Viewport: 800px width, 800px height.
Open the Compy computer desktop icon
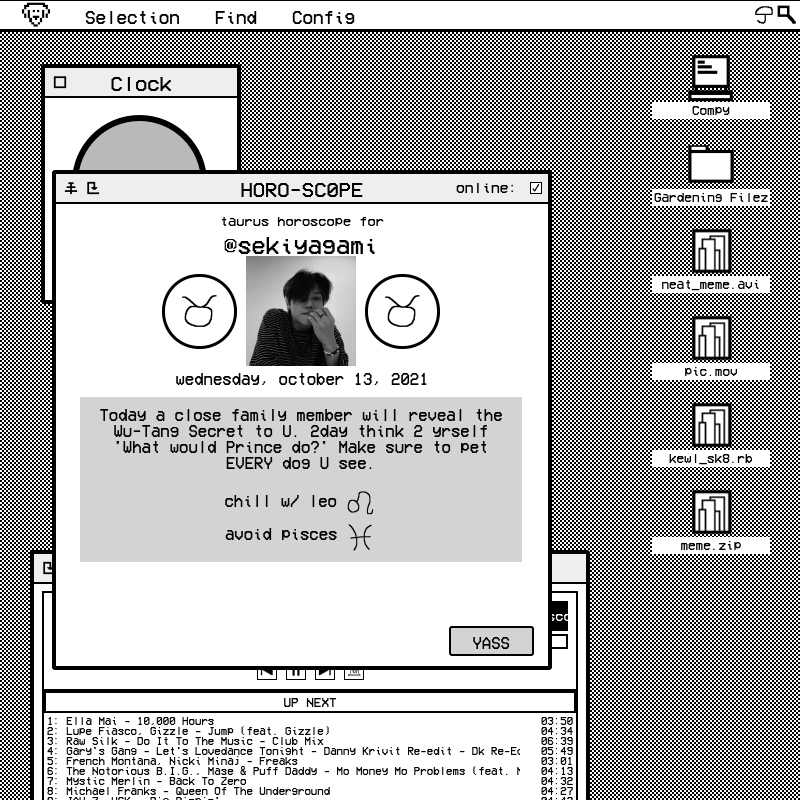pyautogui.click(x=711, y=78)
